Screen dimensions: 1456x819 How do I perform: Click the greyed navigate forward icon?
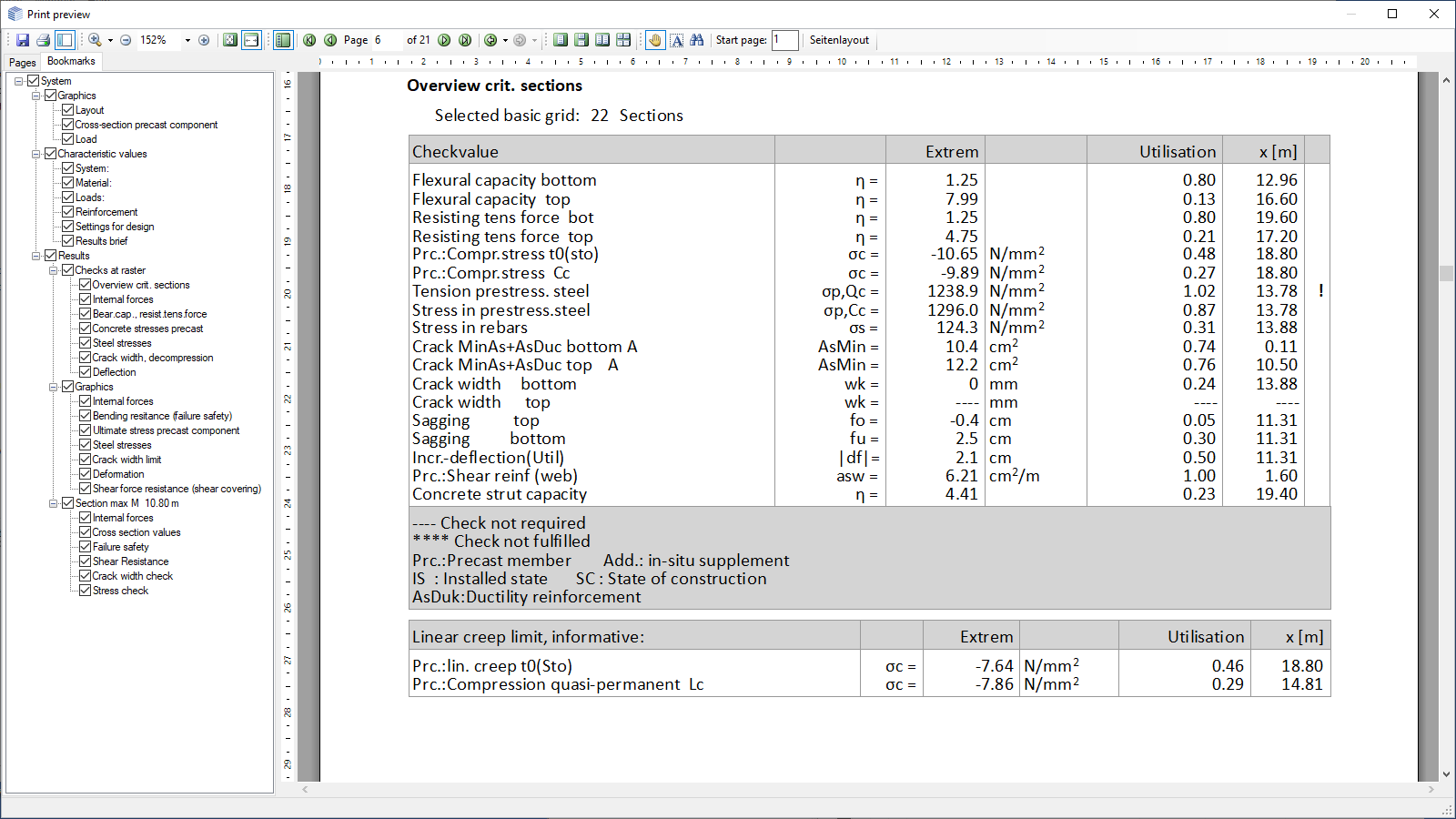520,40
